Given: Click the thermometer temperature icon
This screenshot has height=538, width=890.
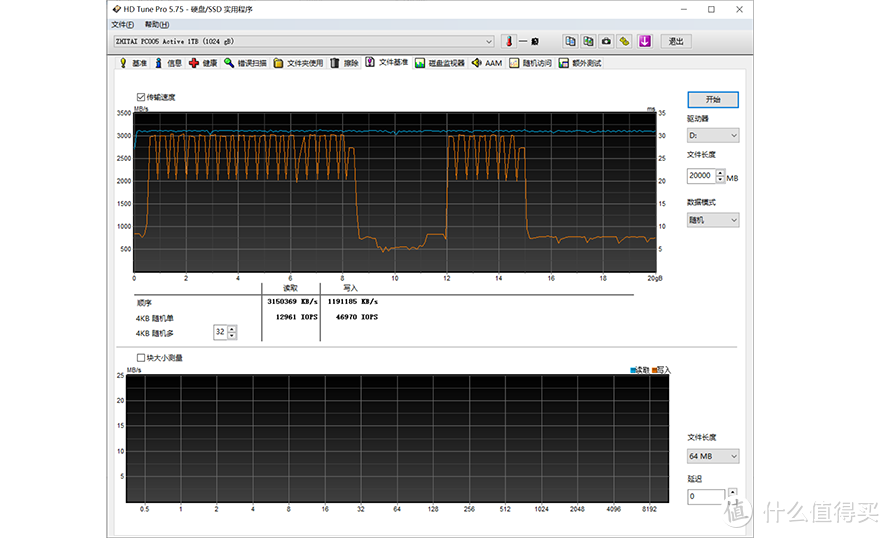Looking at the screenshot, I should [508, 41].
